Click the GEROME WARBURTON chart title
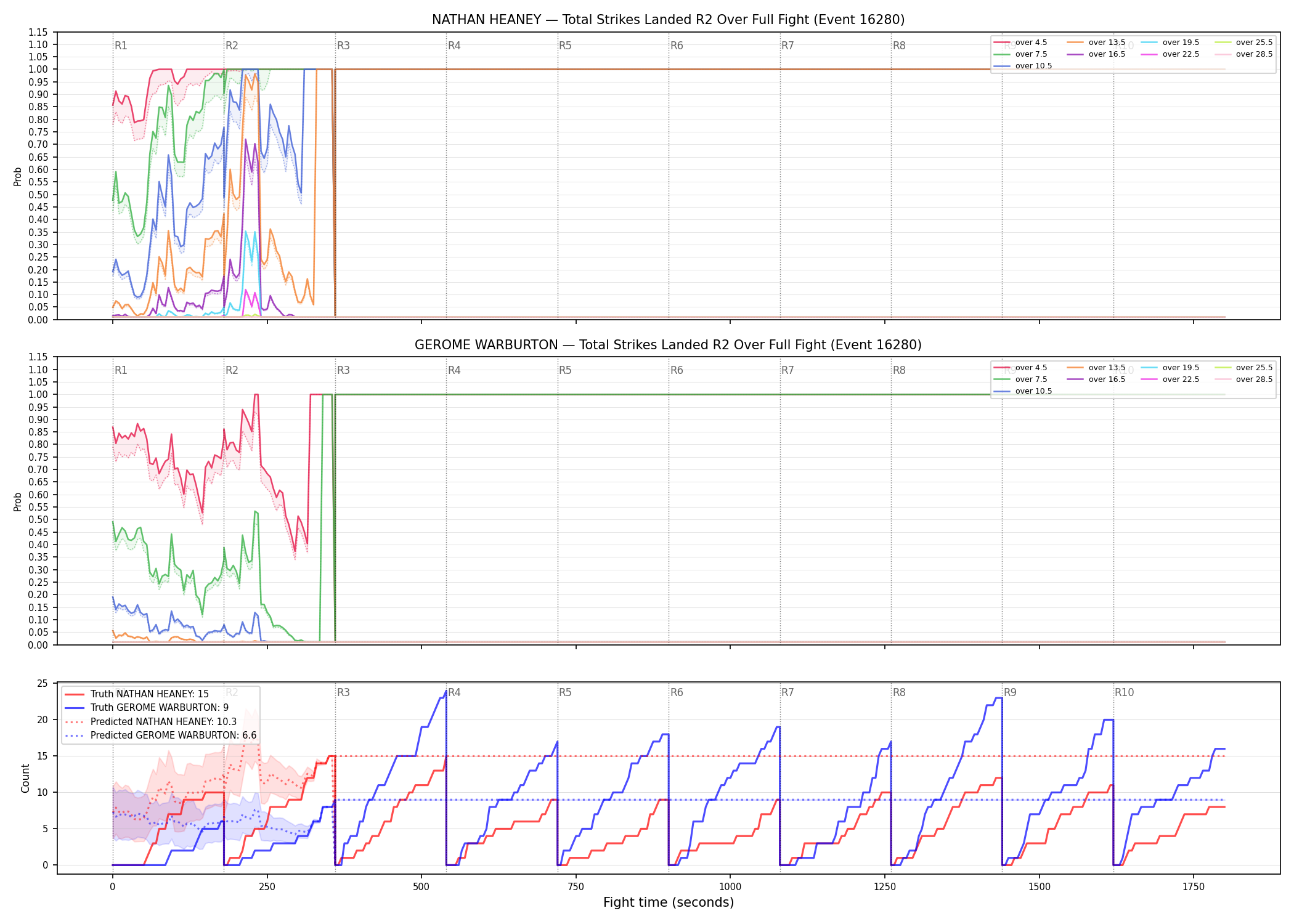The image size is (1294, 924). pyautogui.click(x=668, y=345)
